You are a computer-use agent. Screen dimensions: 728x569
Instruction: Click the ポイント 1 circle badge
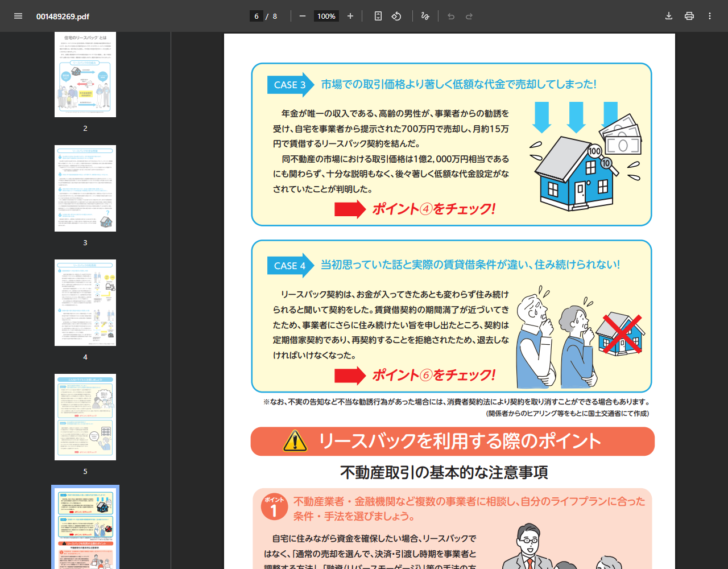(x=274, y=507)
